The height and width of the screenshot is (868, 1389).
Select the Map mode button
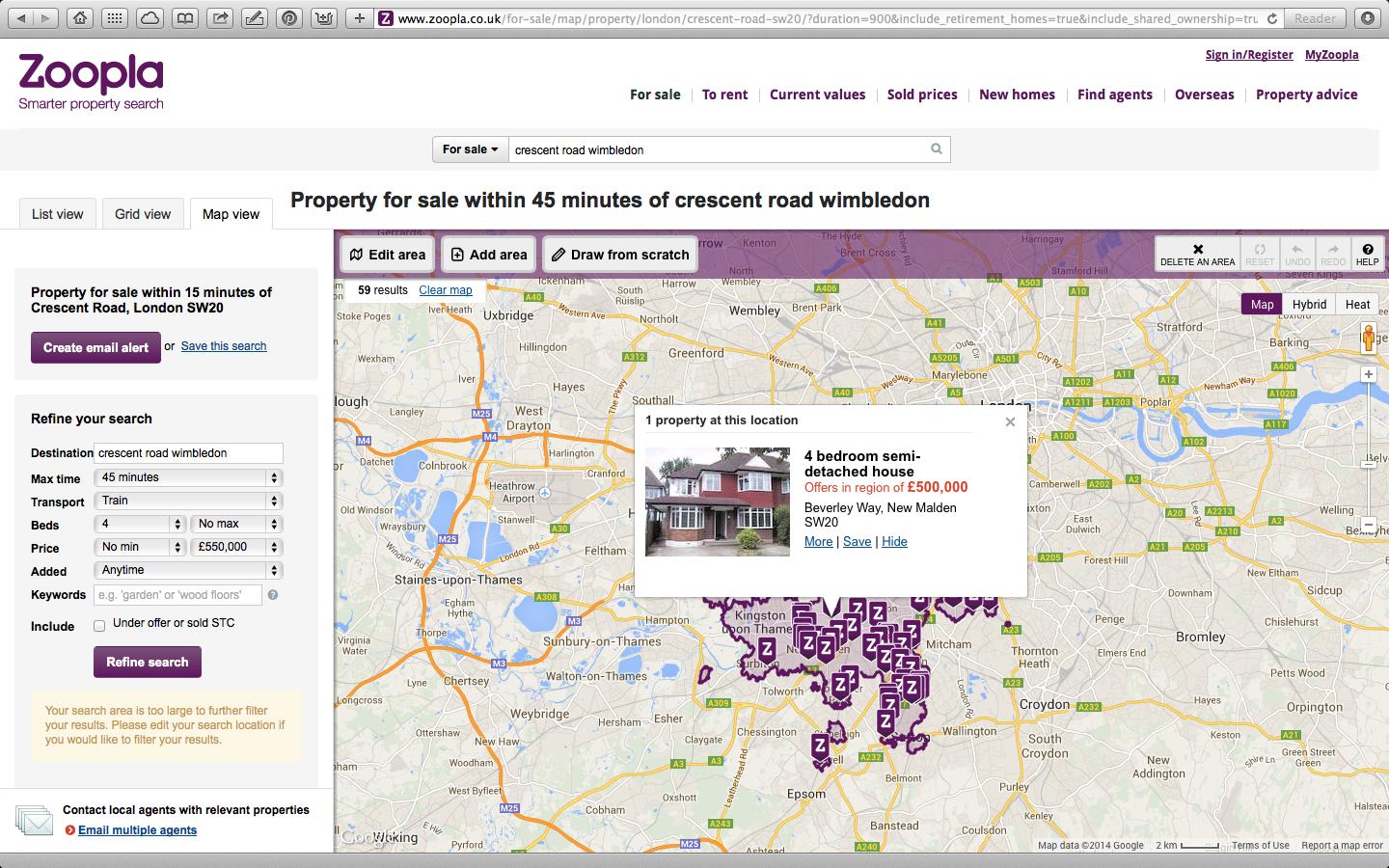[x=1263, y=305]
